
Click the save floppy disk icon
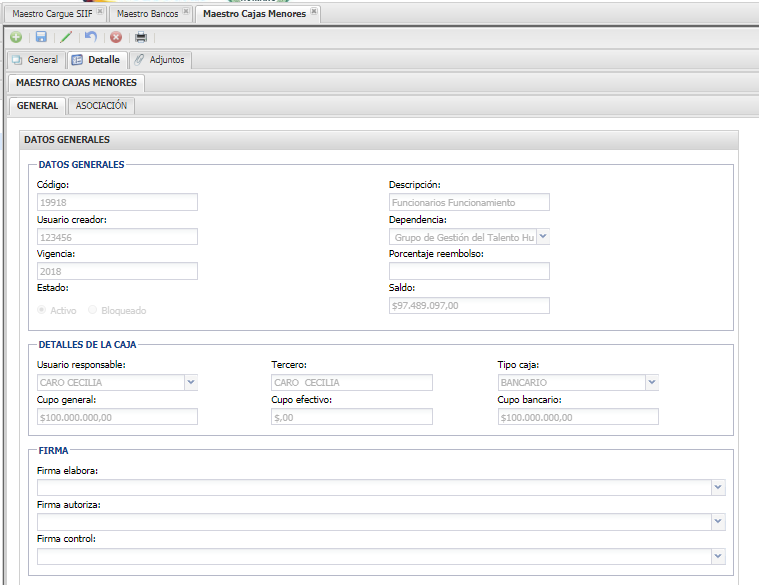(x=41, y=37)
